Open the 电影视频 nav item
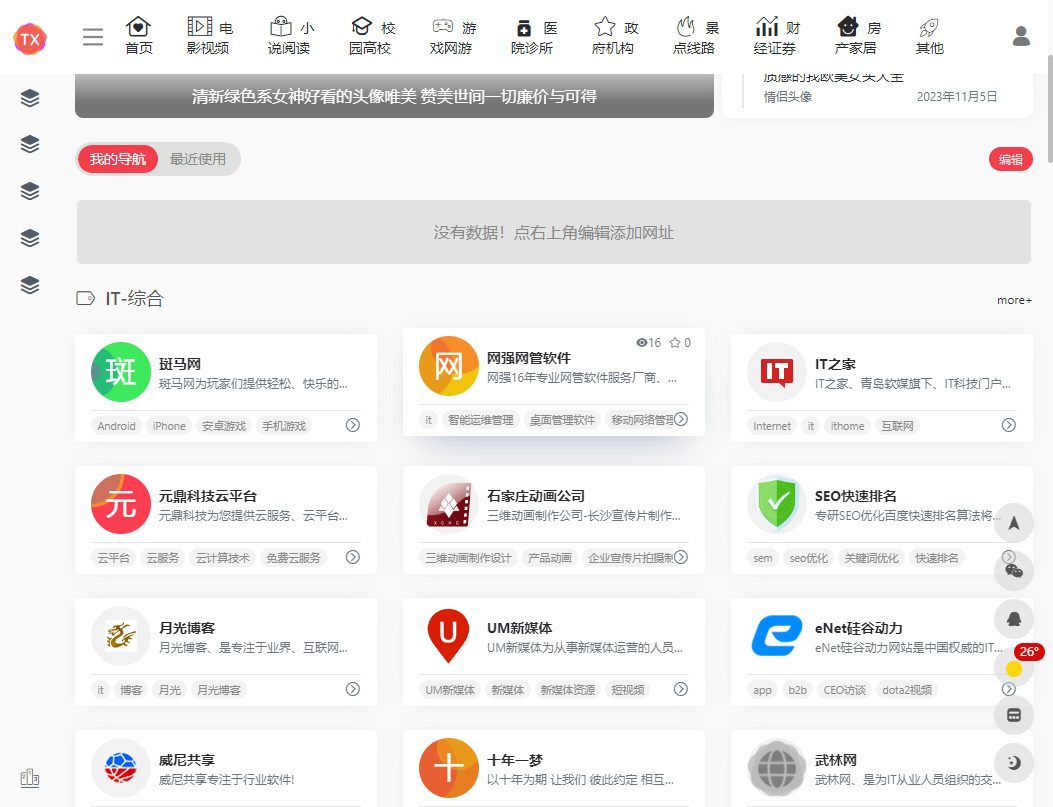Viewport: 1053px width, 807px height. 209,36
